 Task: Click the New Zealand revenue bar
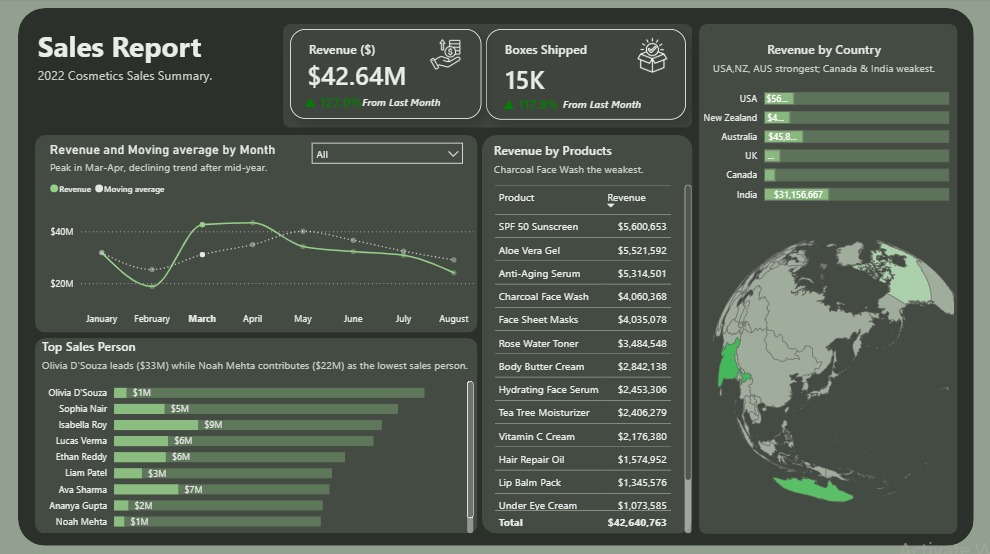point(856,117)
